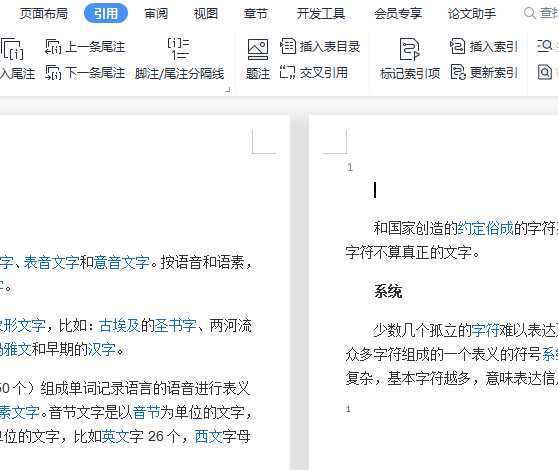Open the 汉字 hyperlink

(x=102, y=349)
